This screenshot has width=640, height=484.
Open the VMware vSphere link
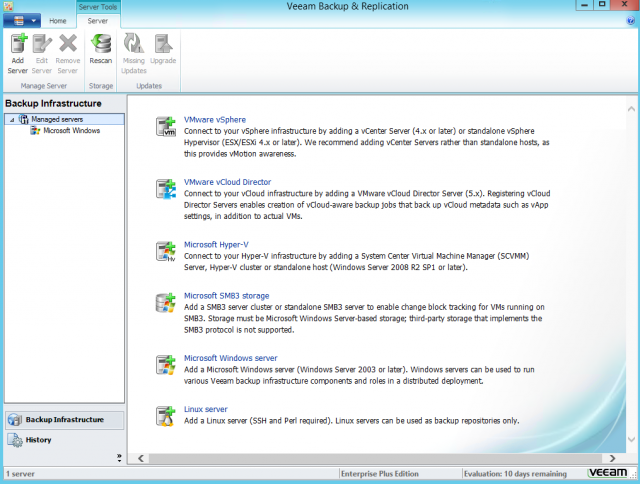point(214,119)
